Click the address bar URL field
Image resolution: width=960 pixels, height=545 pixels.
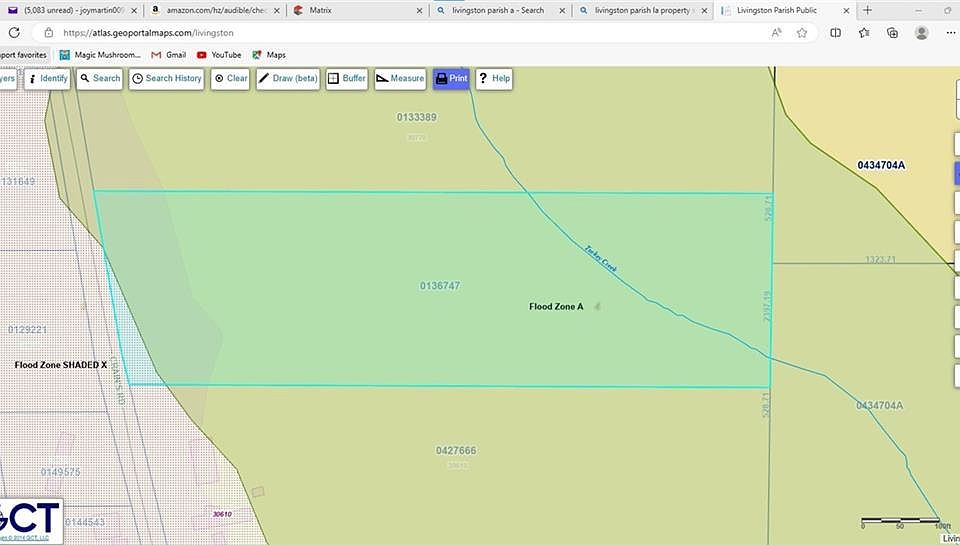point(400,32)
